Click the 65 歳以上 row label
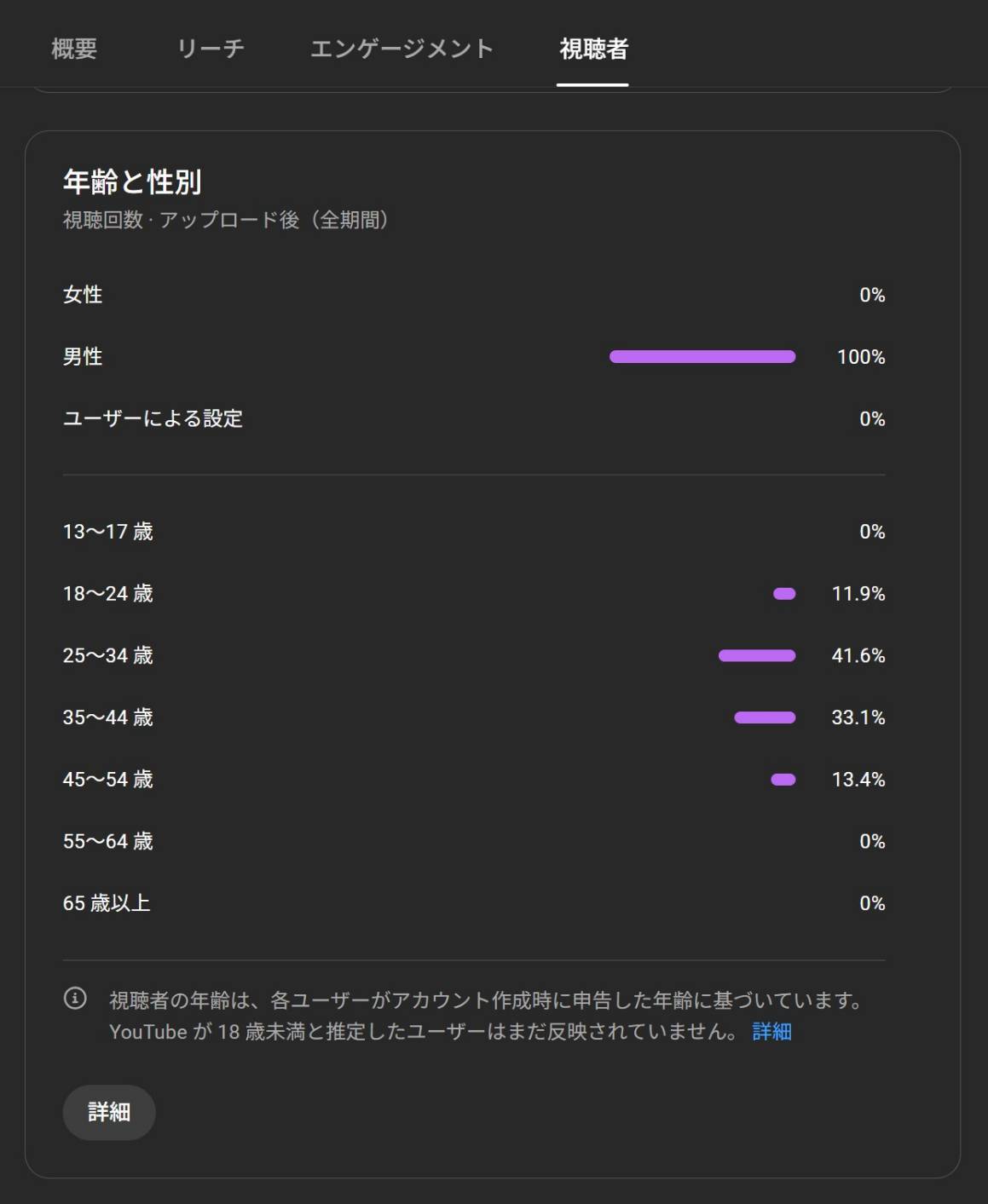This screenshot has width=988, height=1204. 107,903
